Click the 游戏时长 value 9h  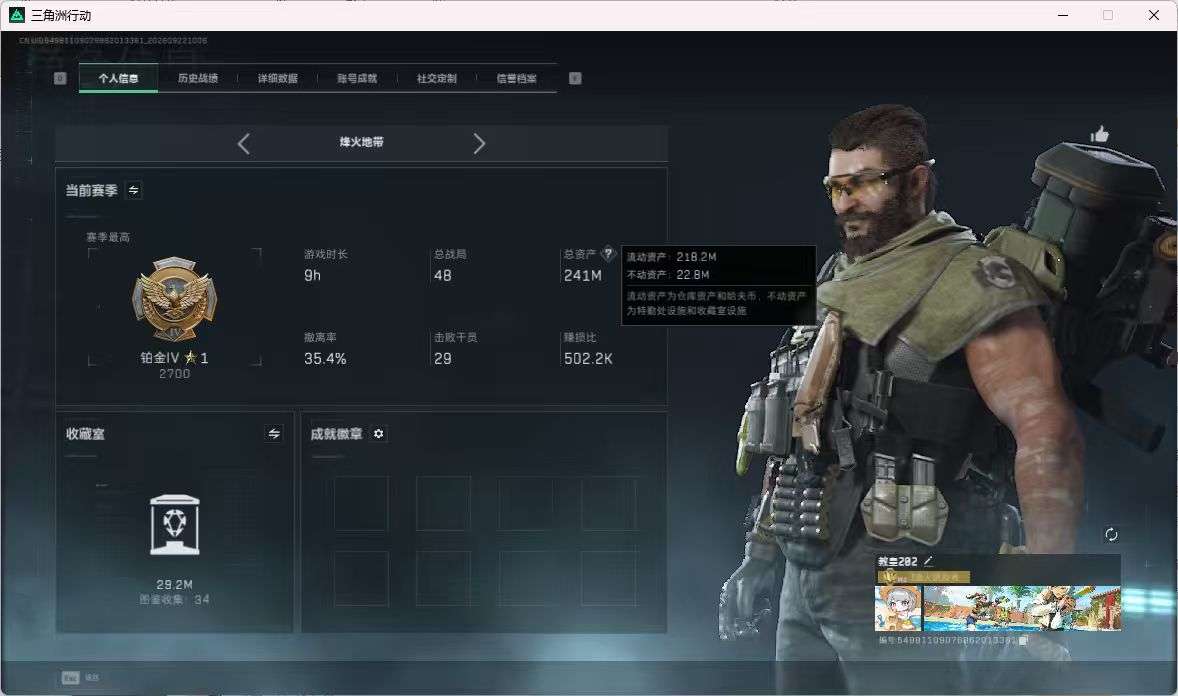(x=313, y=276)
